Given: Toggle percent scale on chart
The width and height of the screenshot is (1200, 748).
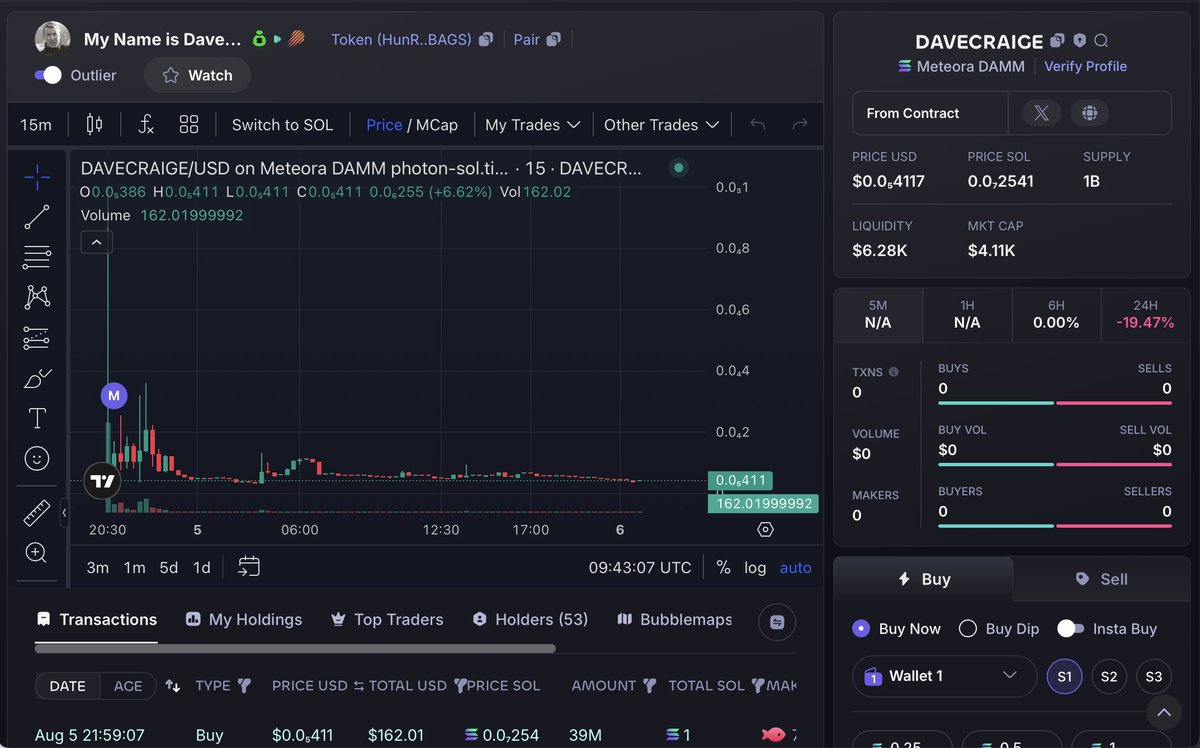Looking at the screenshot, I should tap(723, 567).
